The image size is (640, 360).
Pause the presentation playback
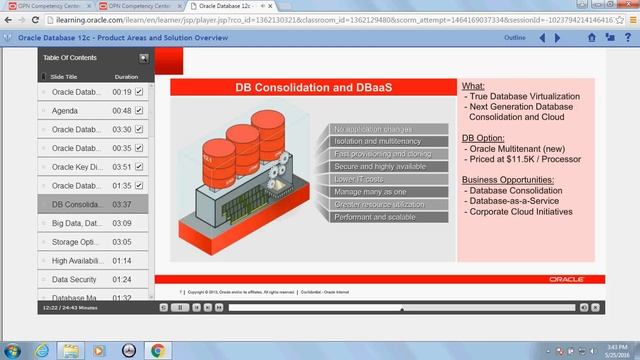tap(180, 307)
